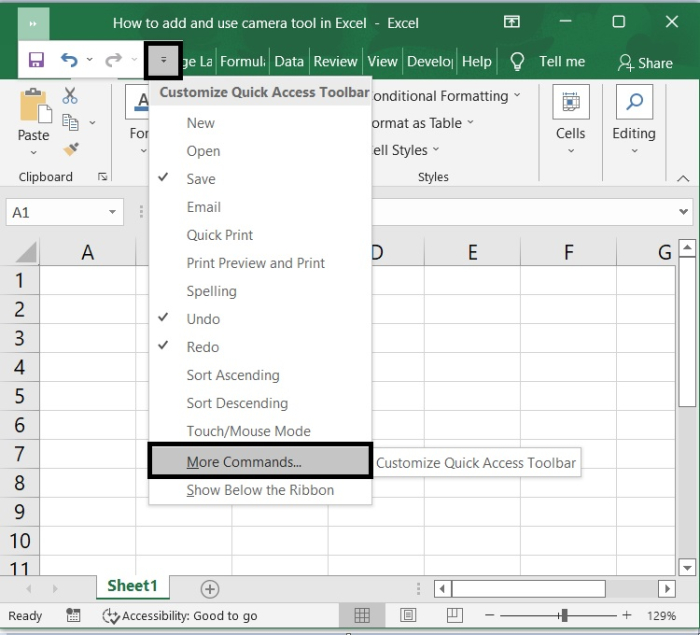
Task: Click the Cut scissors icon
Action: click(70, 96)
